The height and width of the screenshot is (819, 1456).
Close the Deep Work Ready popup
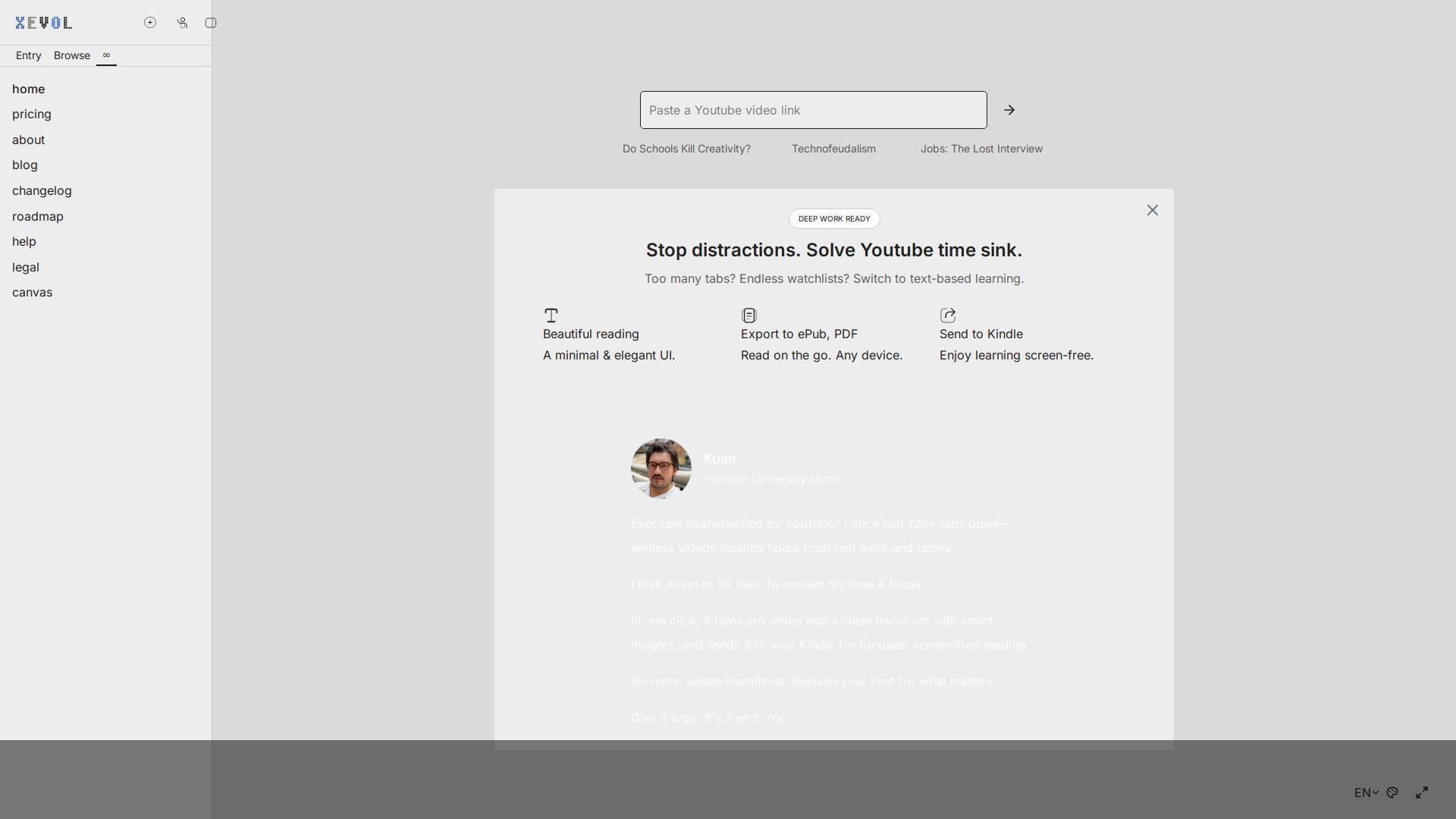pos(1152,210)
